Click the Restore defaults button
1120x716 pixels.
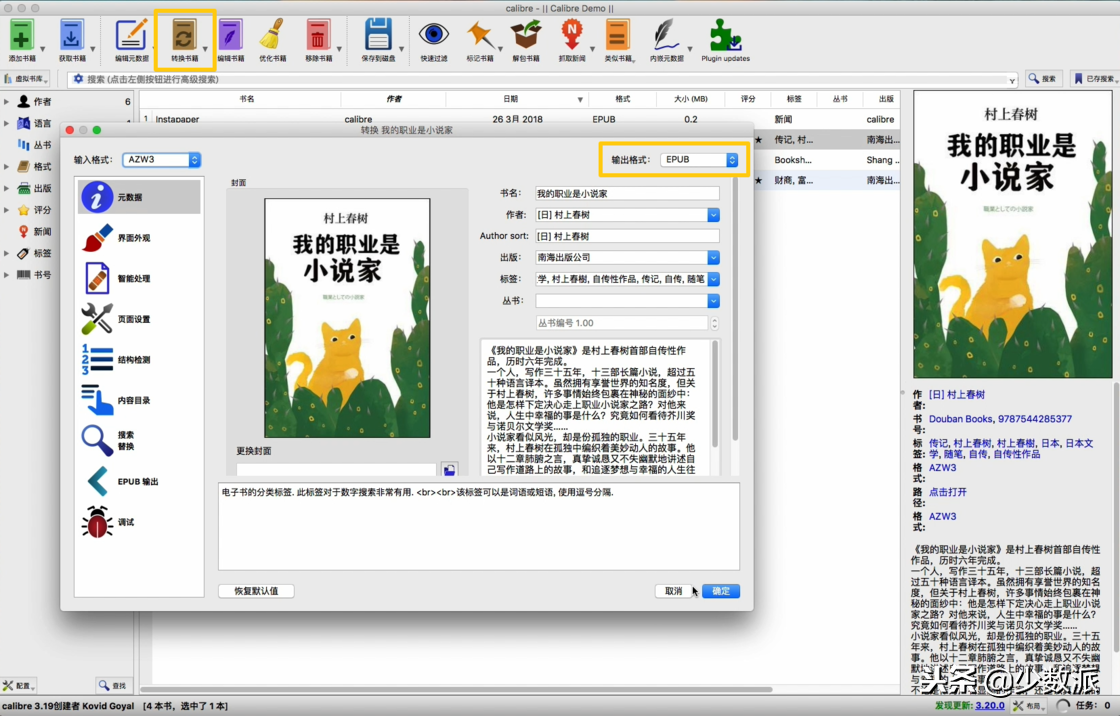(256, 591)
